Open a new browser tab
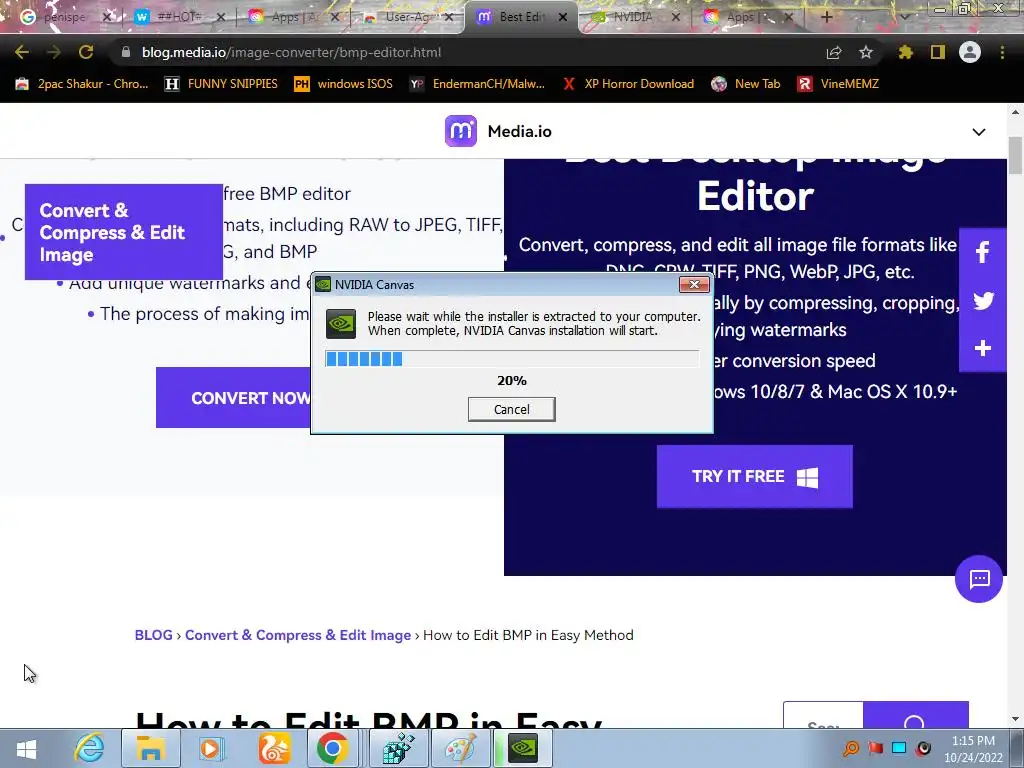1024x768 pixels. (x=827, y=17)
